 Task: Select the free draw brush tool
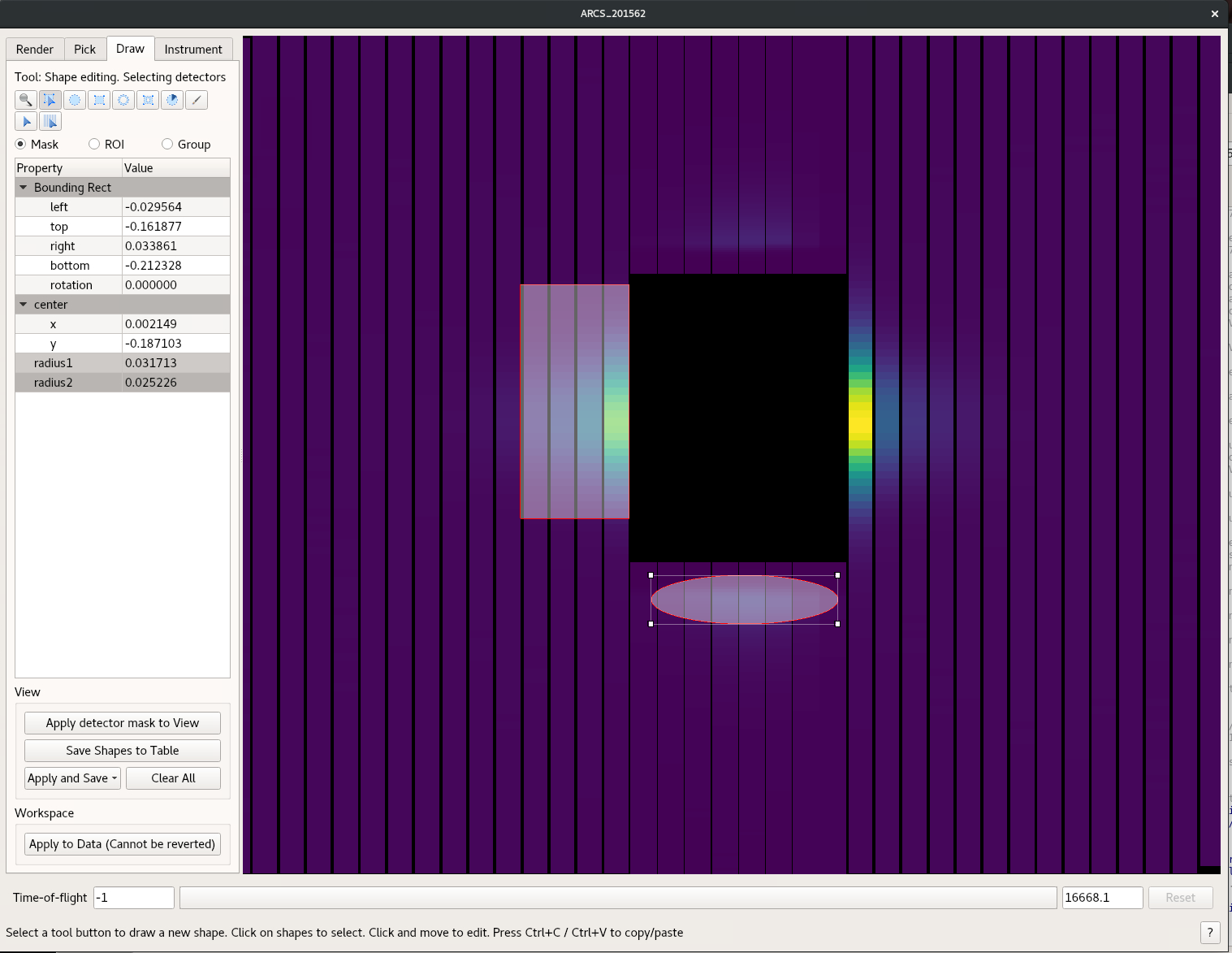coord(197,100)
